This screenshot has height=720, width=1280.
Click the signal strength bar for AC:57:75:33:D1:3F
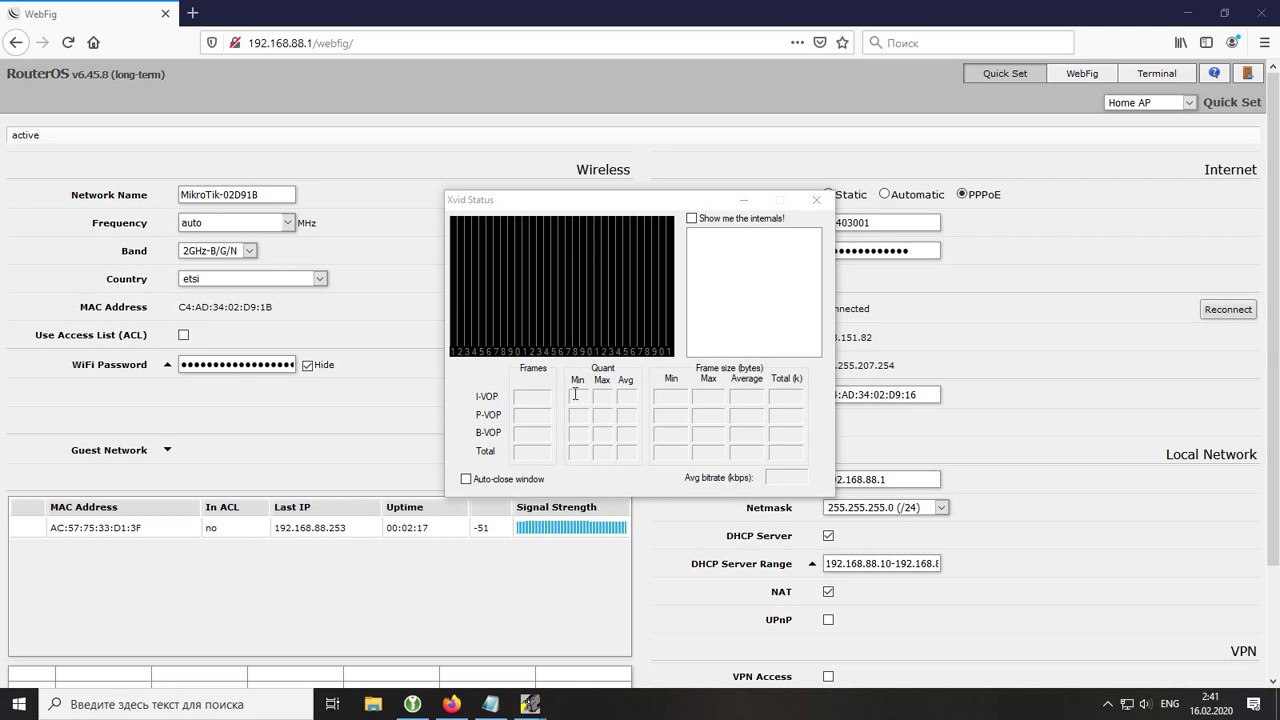[571, 528]
